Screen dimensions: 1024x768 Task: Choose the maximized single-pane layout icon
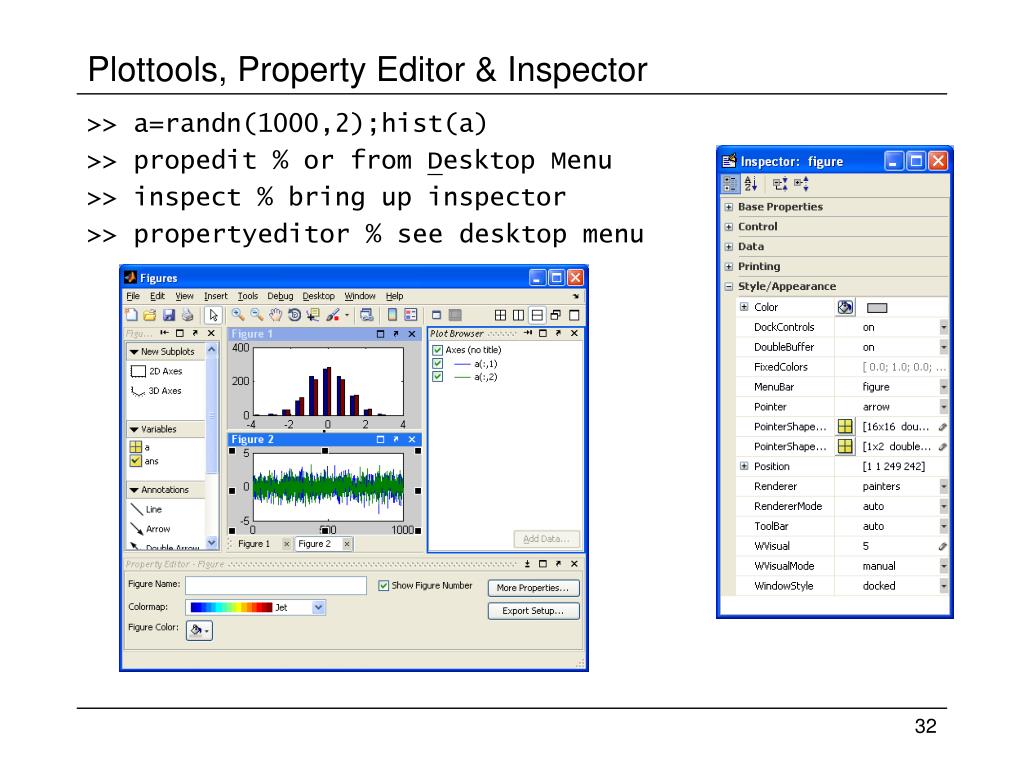coord(574,315)
